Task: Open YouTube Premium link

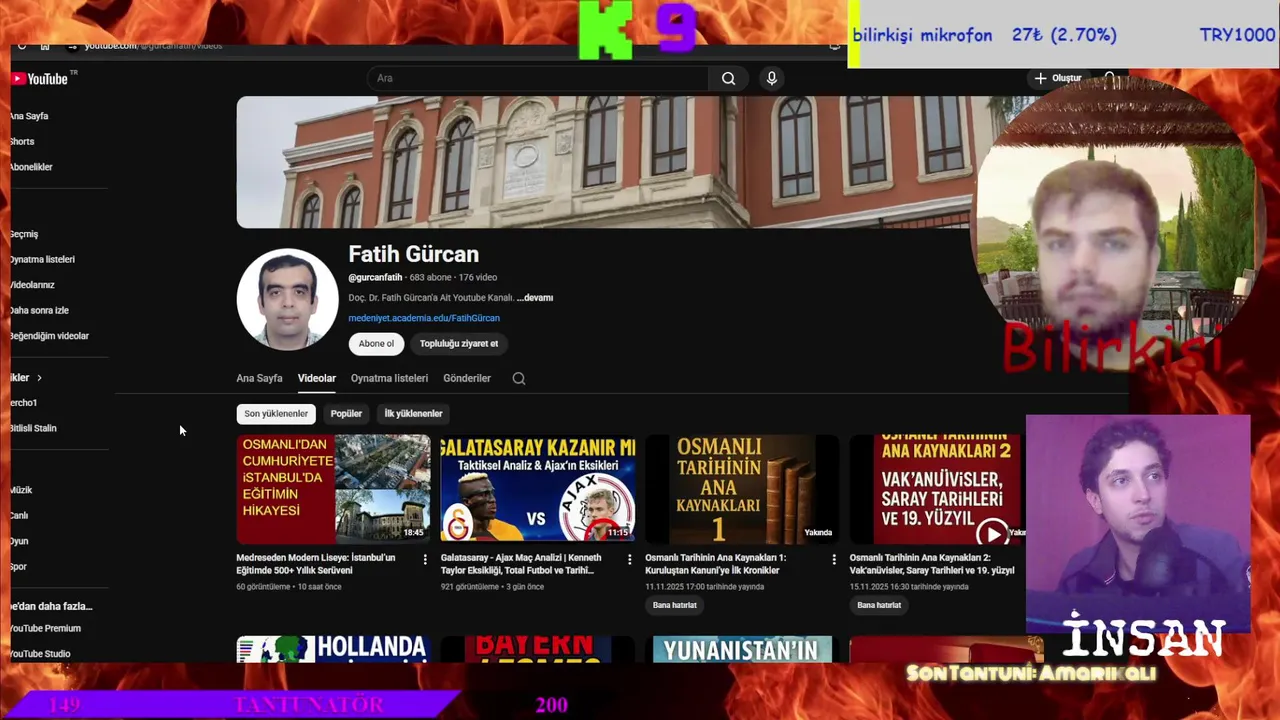Action: pyautogui.click(x=46, y=628)
